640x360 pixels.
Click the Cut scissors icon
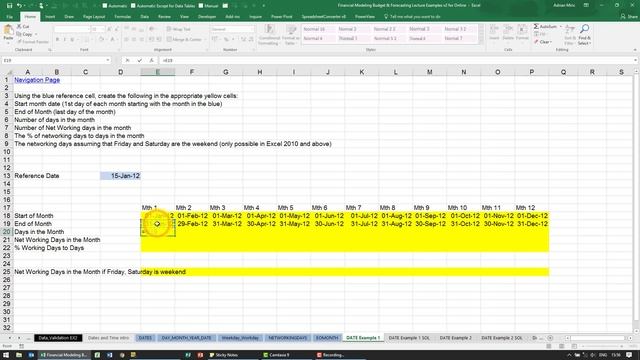coord(19,27)
